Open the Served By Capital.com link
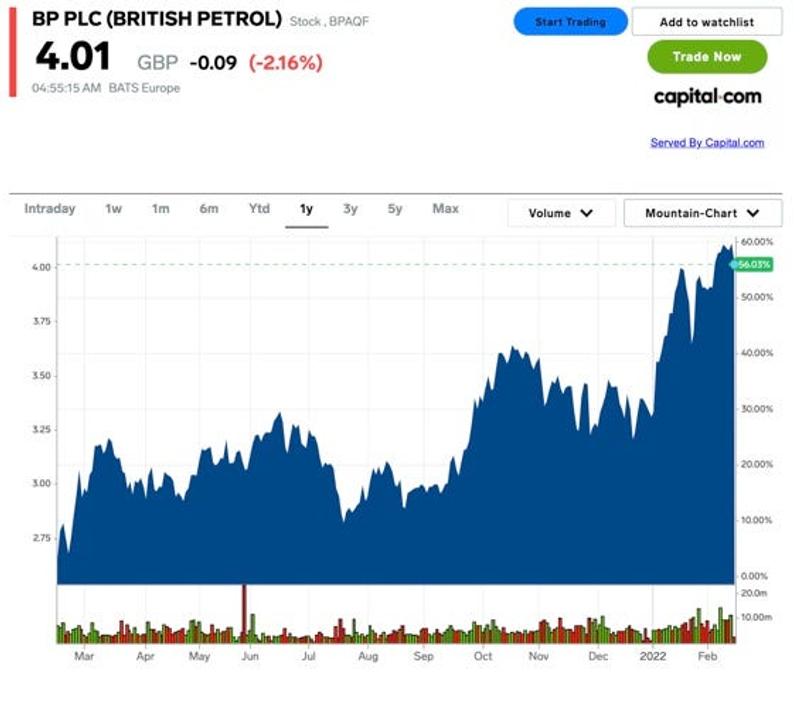800x709 pixels. coord(707,142)
